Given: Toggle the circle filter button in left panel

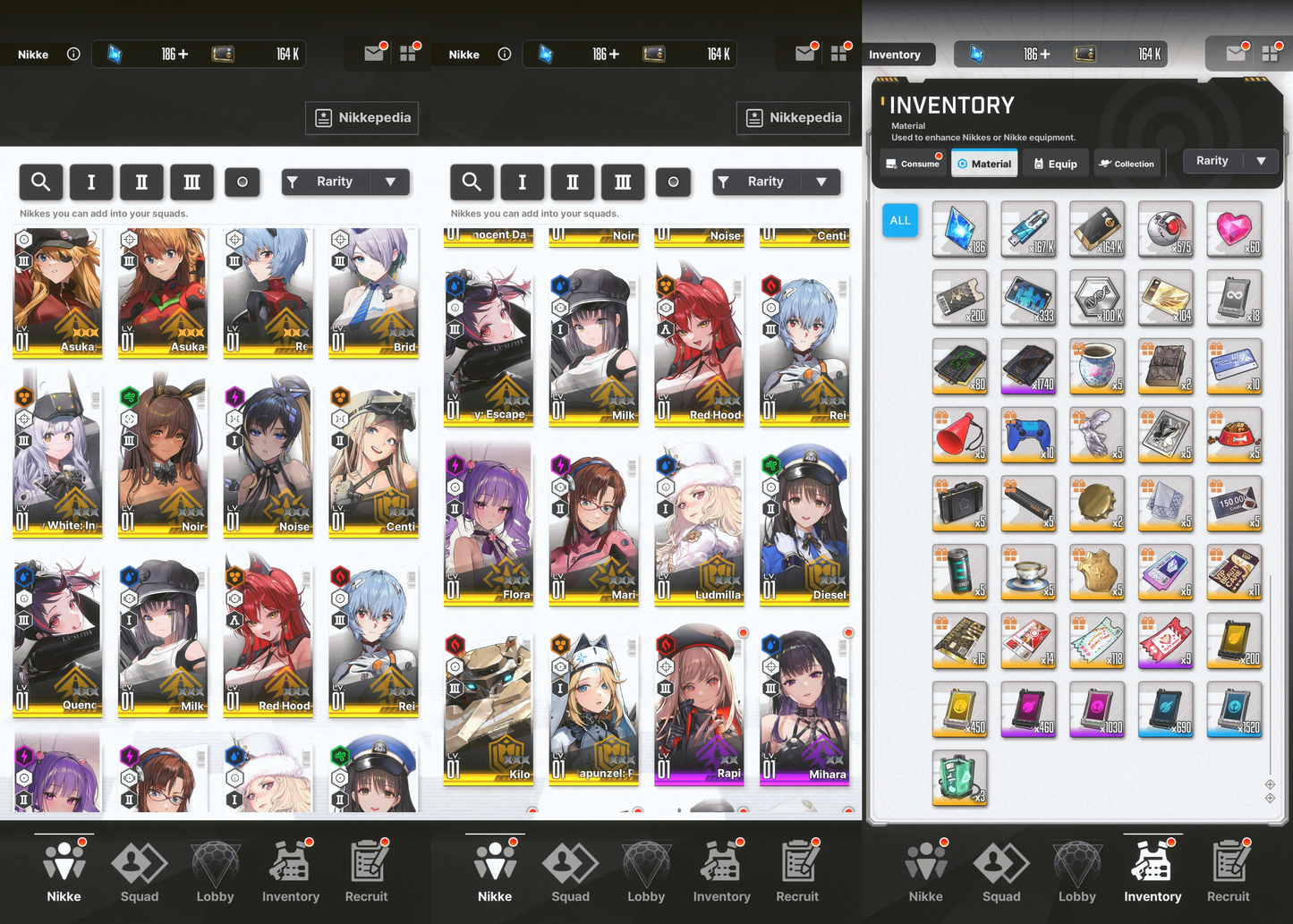Looking at the screenshot, I should pos(242,182).
